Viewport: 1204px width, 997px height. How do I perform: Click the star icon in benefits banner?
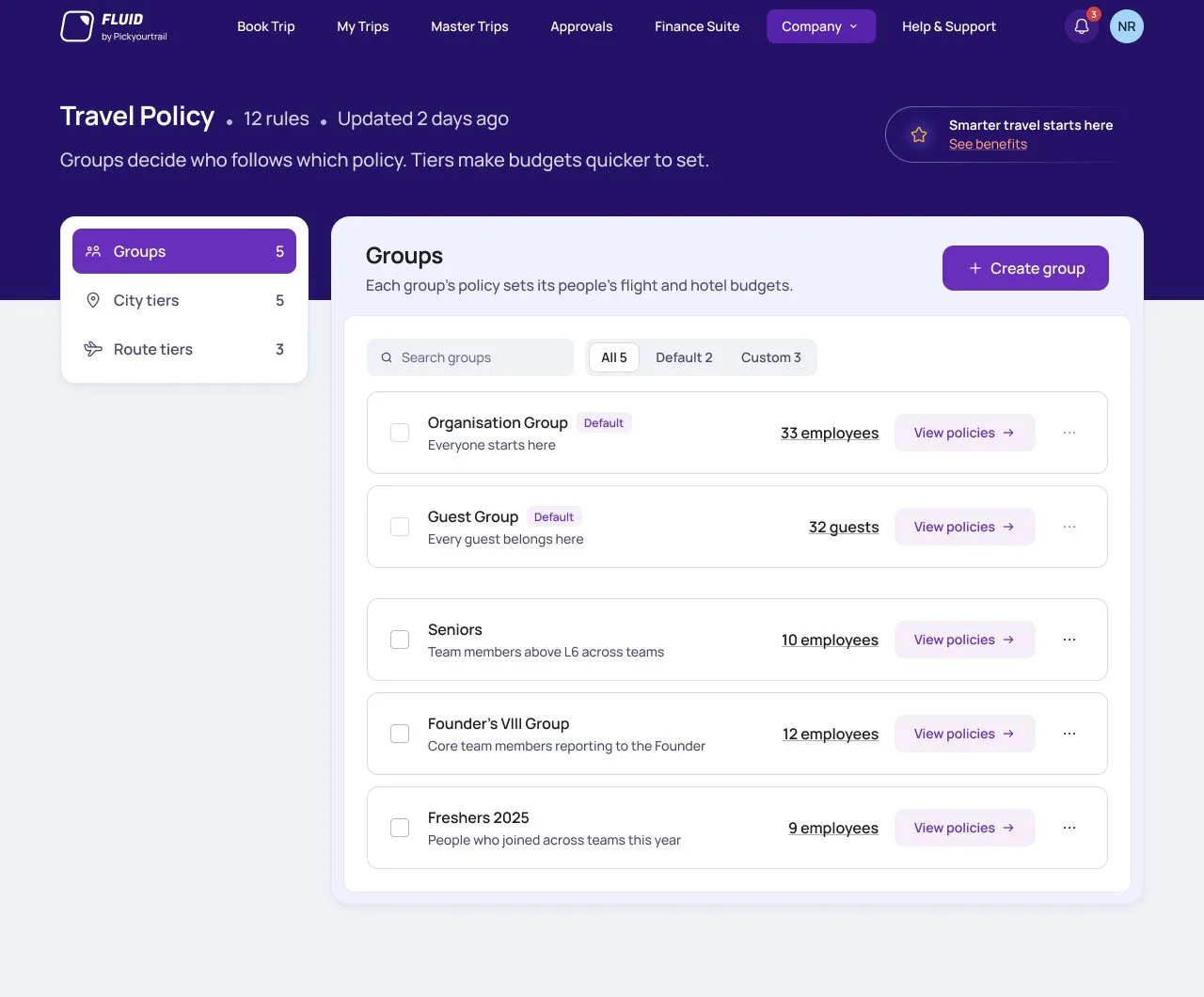[x=919, y=135]
